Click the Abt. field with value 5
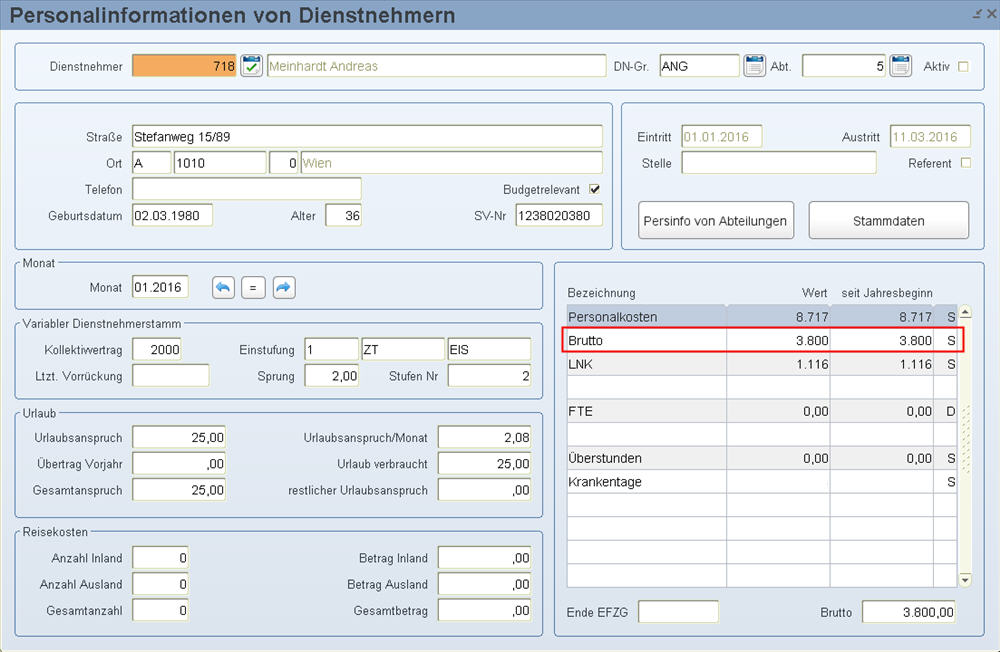Image resolution: width=1000 pixels, height=652 pixels. coord(844,66)
